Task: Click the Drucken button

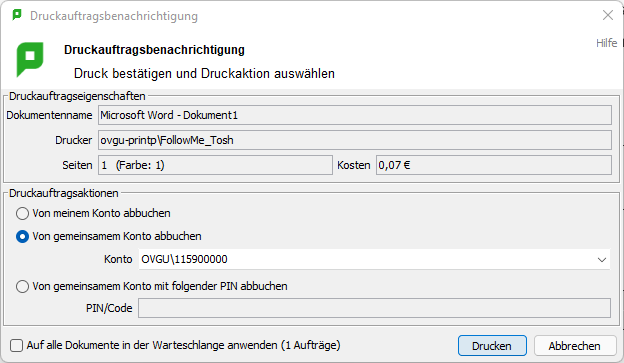Action: [x=492, y=345]
